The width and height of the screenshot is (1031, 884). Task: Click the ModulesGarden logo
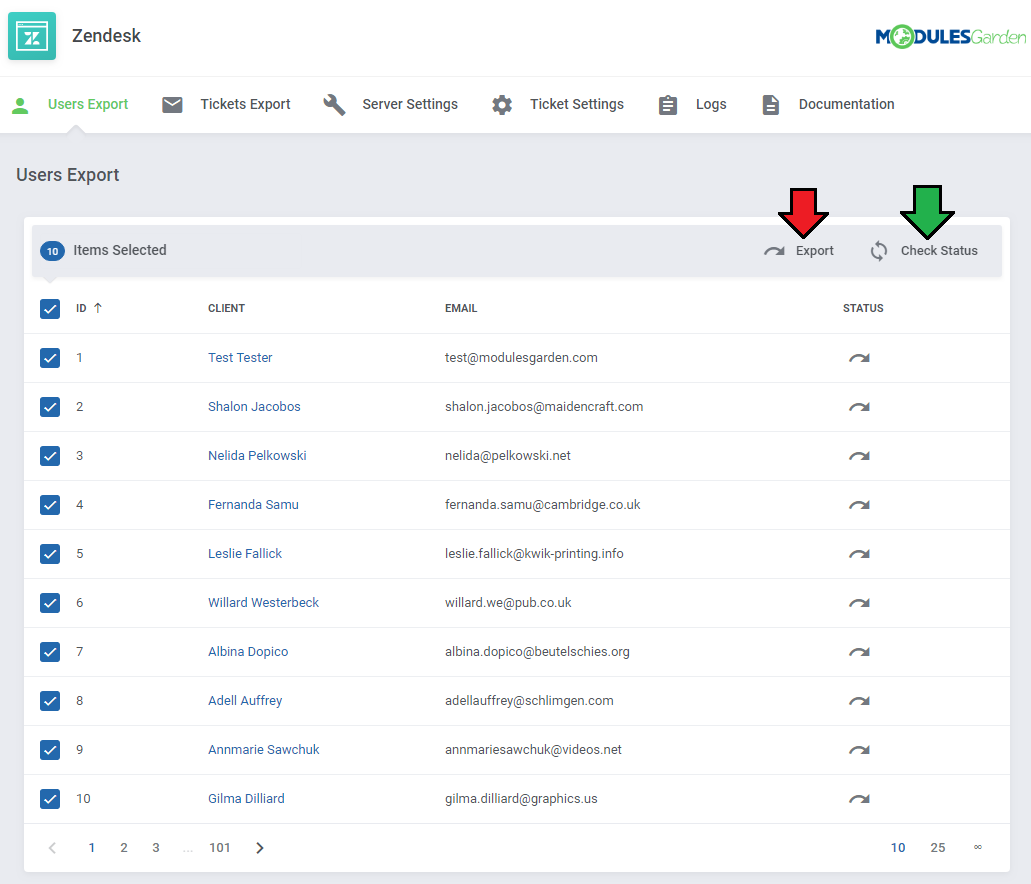point(950,37)
